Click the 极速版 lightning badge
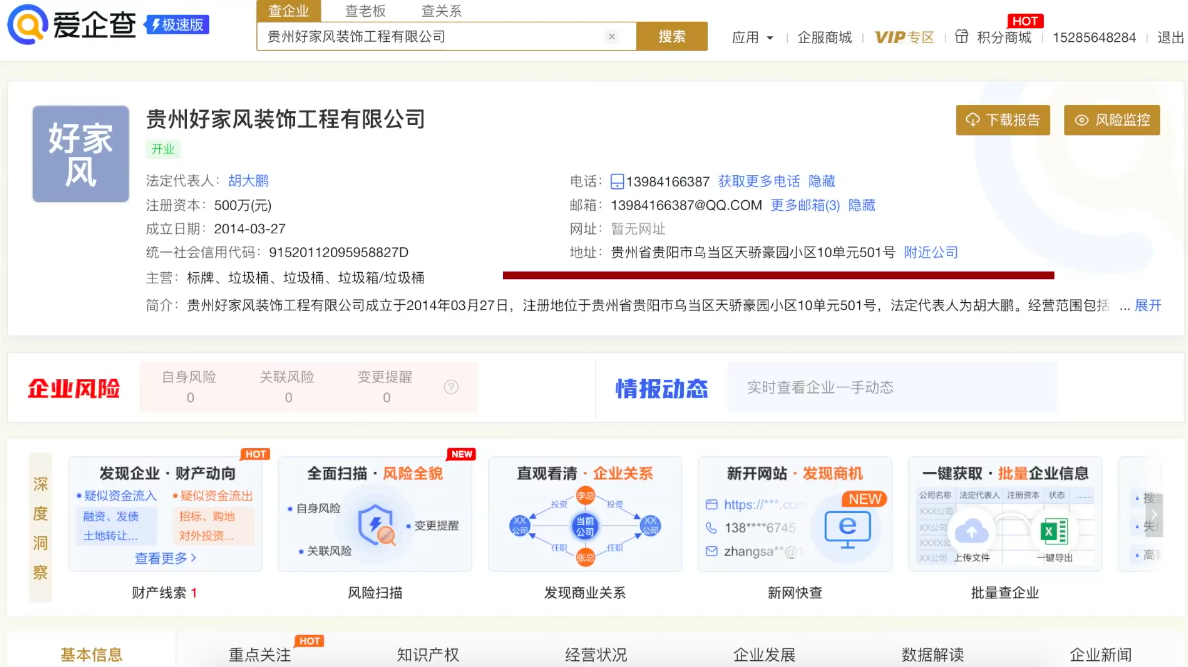 tap(177, 24)
